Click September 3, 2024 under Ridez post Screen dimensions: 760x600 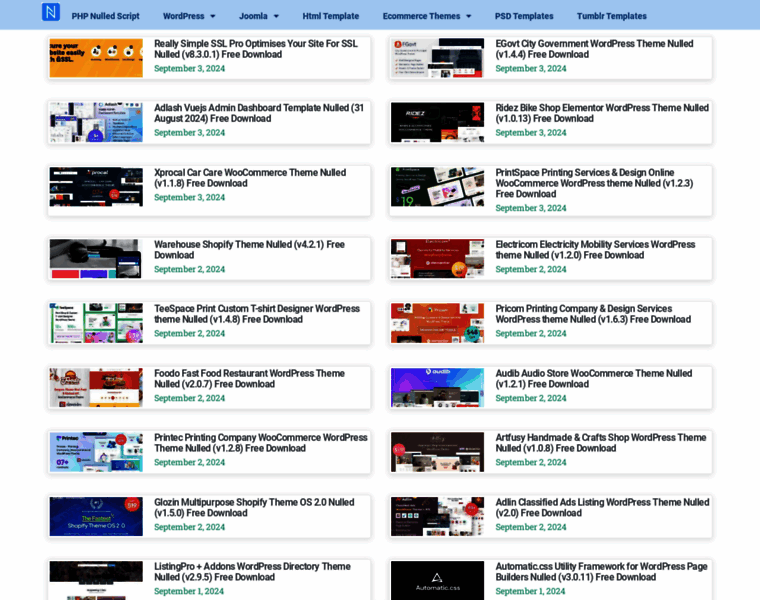pos(531,132)
